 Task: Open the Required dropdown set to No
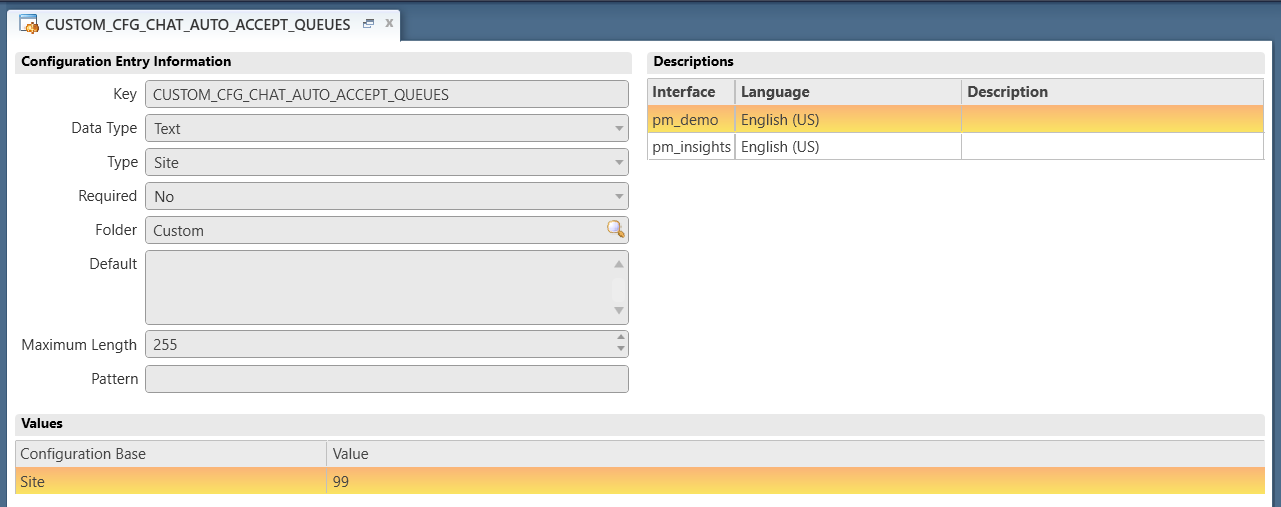(620, 196)
